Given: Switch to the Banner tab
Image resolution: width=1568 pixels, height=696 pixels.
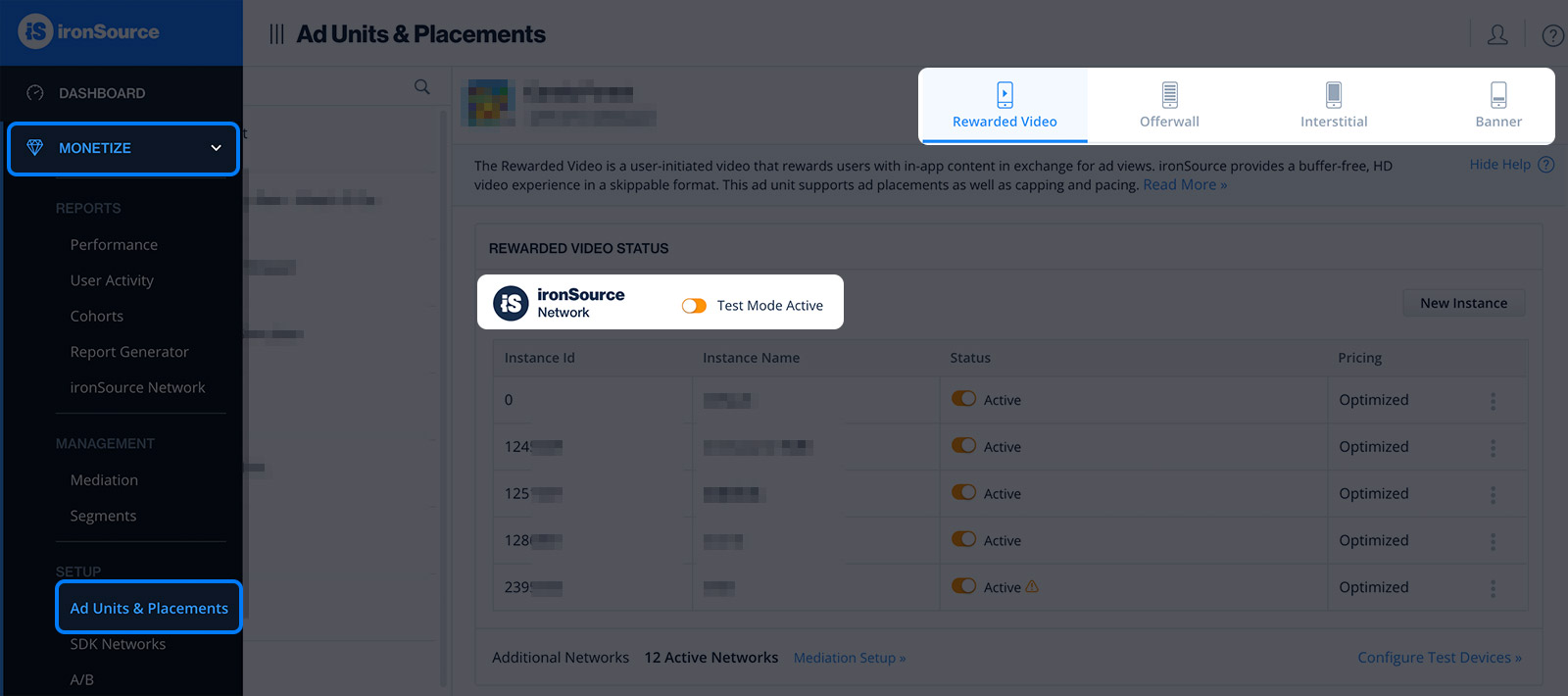Looking at the screenshot, I should 1498,105.
